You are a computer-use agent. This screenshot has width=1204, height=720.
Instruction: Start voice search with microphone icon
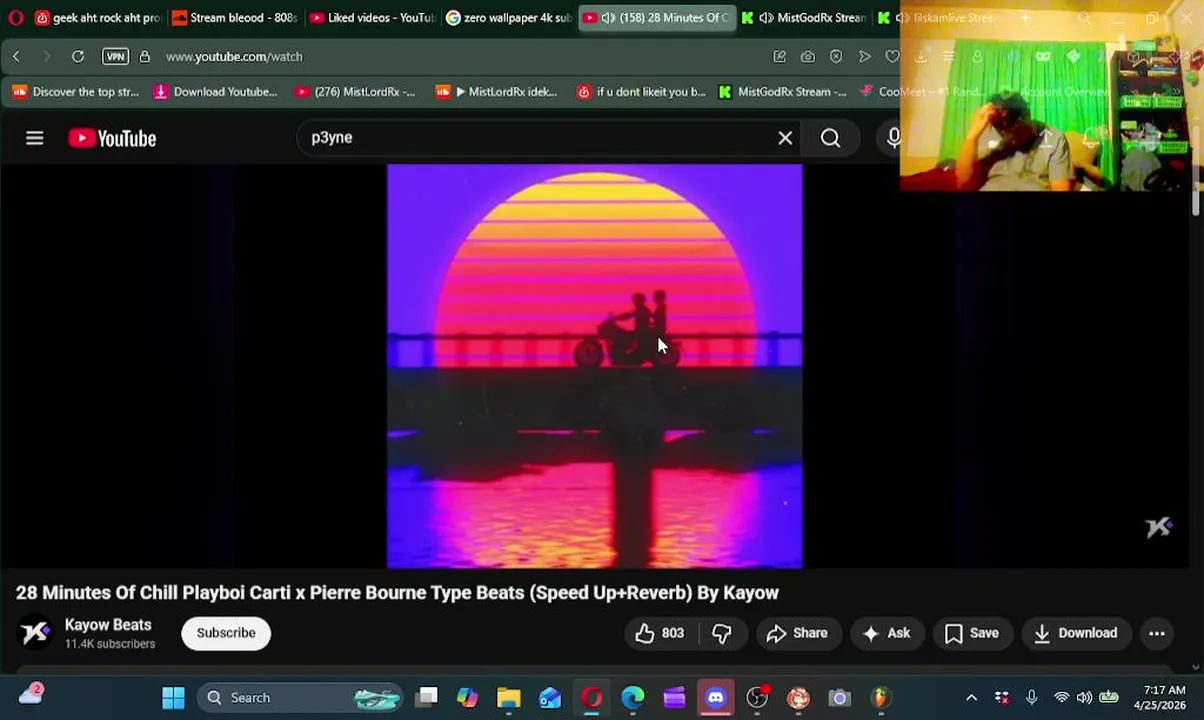tap(894, 138)
